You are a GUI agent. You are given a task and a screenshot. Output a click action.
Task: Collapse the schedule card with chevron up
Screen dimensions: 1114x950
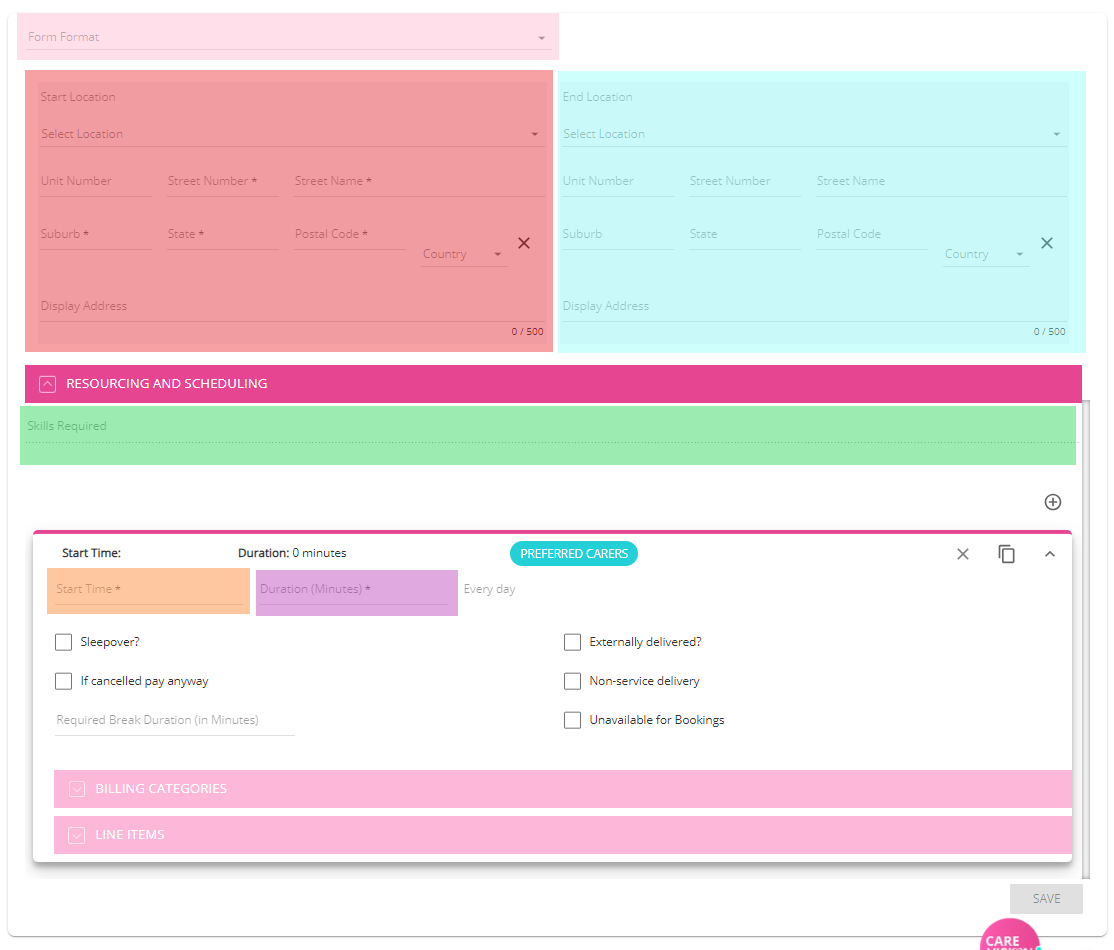pos(1050,554)
